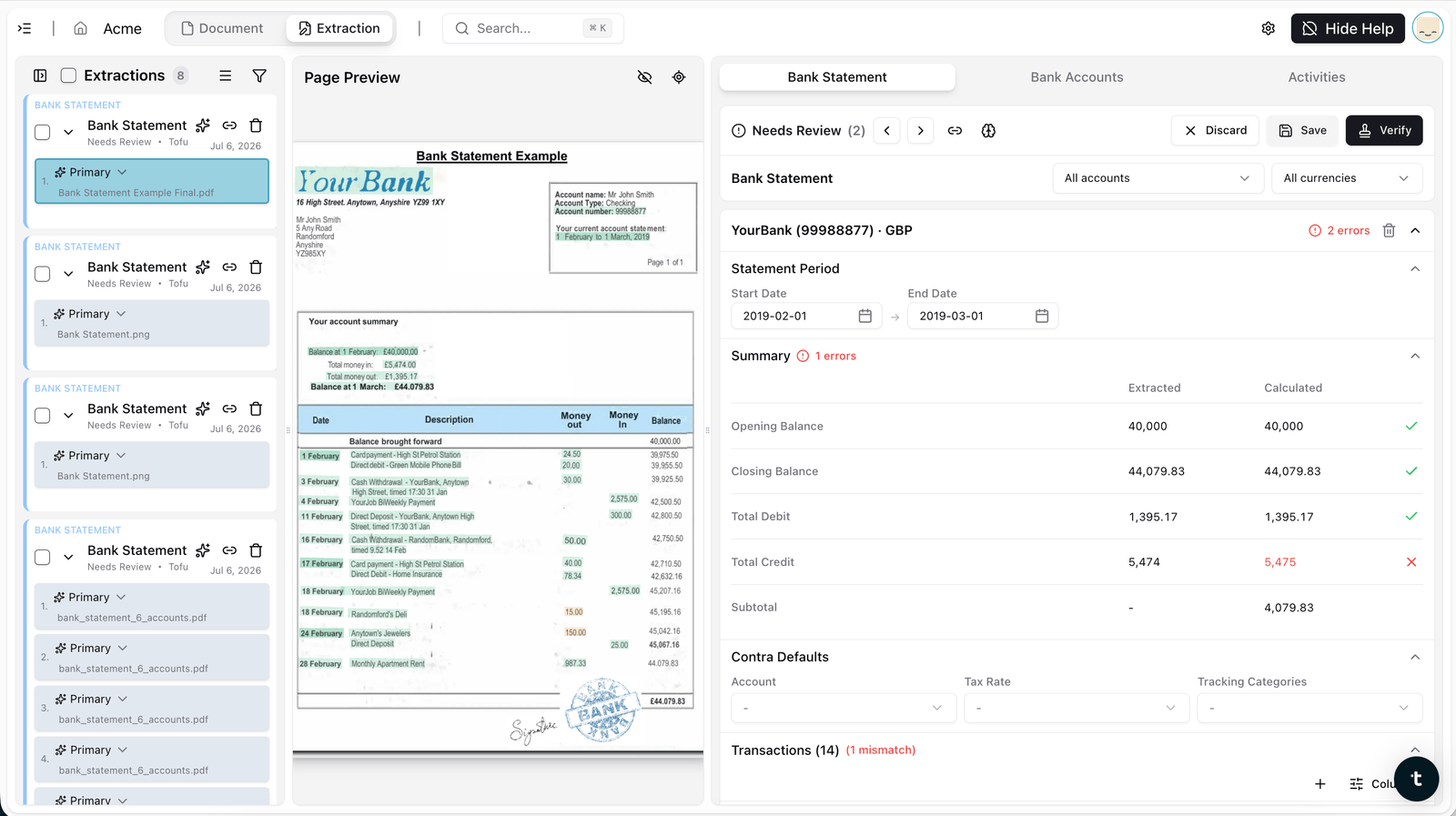1456x816 pixels.
Task: Select the Bank Statement tab
Action: [x=837, y=77]
